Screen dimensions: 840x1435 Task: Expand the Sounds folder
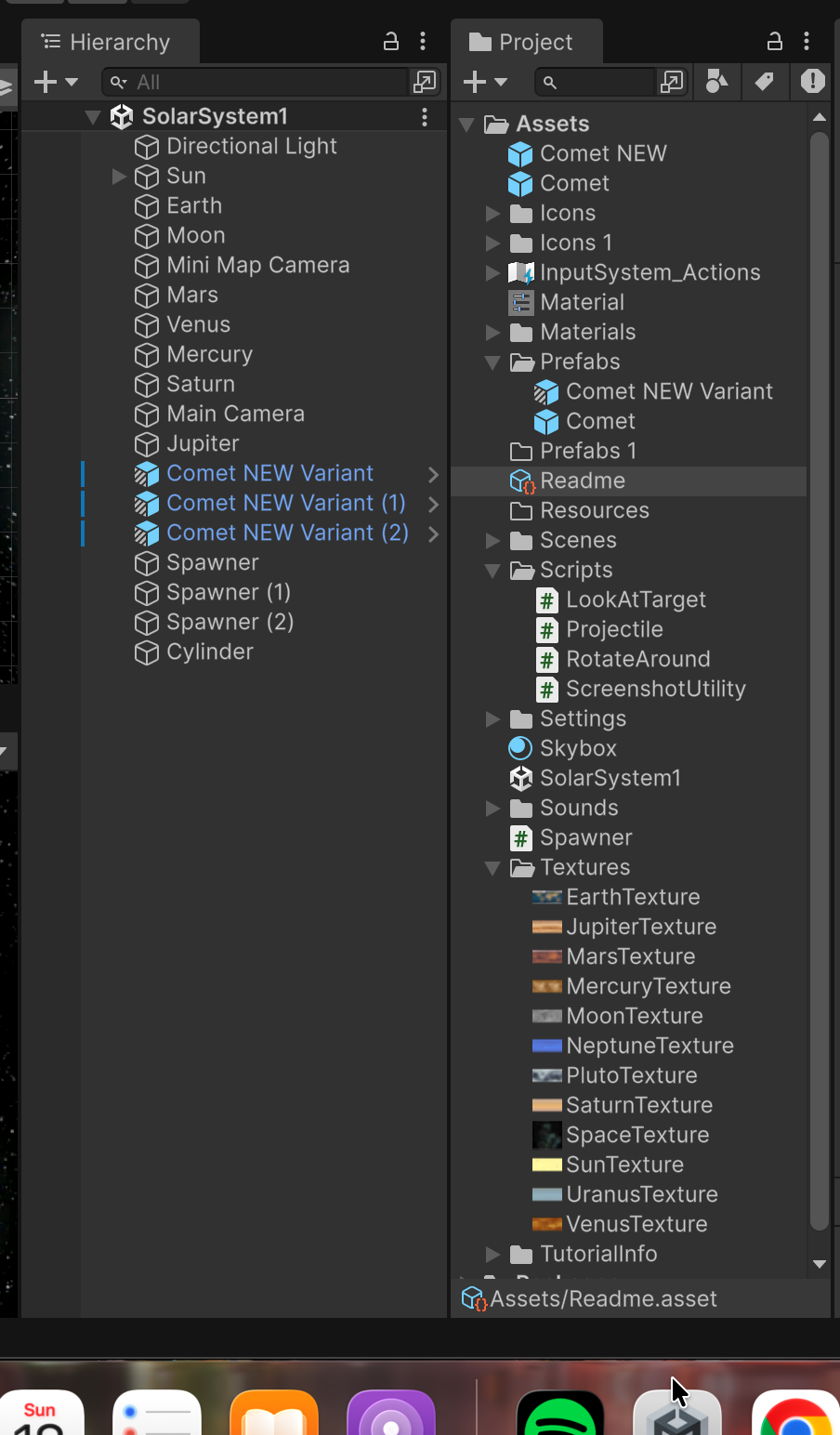pyautogui.click(x=492, y=809)
